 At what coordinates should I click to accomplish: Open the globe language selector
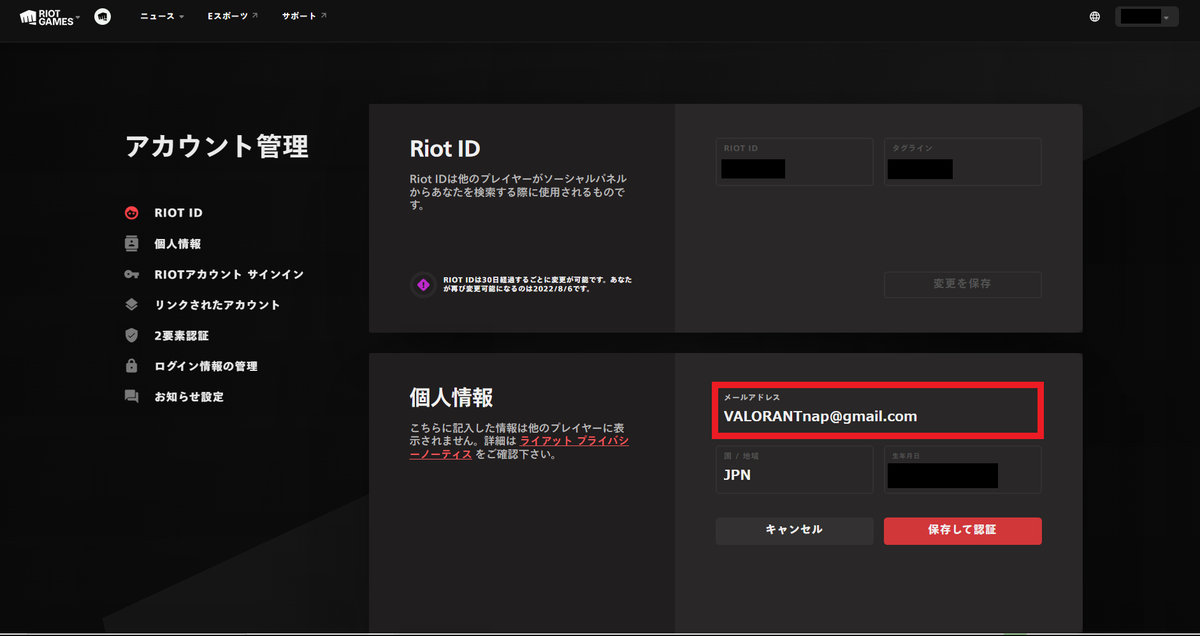tap(1095, 17)
